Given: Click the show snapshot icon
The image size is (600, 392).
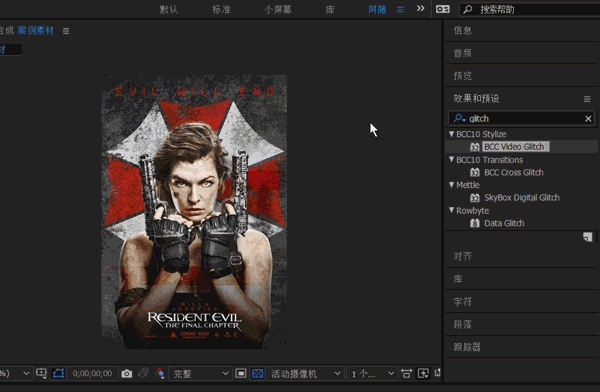Looking at the screenshot, I should click(143, 373).
